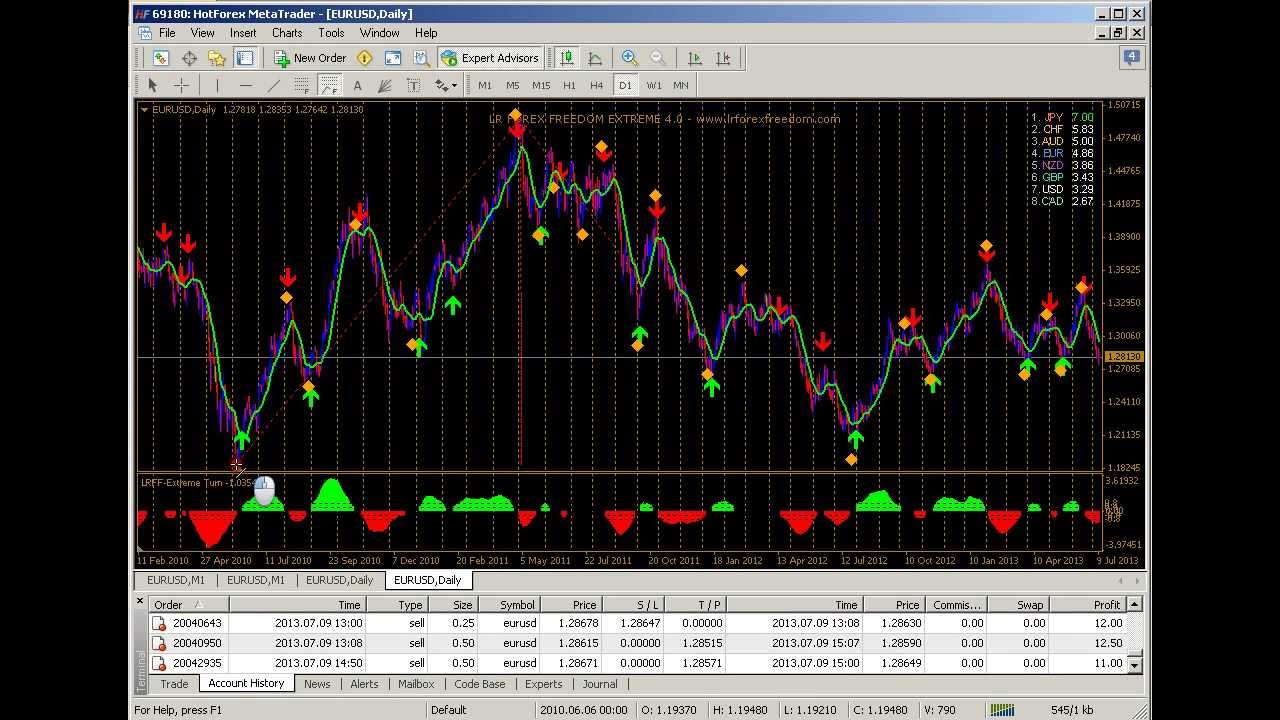Click account history scrollbar up arrow
Screen dimensions: 1280x720
tap(1134, 604)
